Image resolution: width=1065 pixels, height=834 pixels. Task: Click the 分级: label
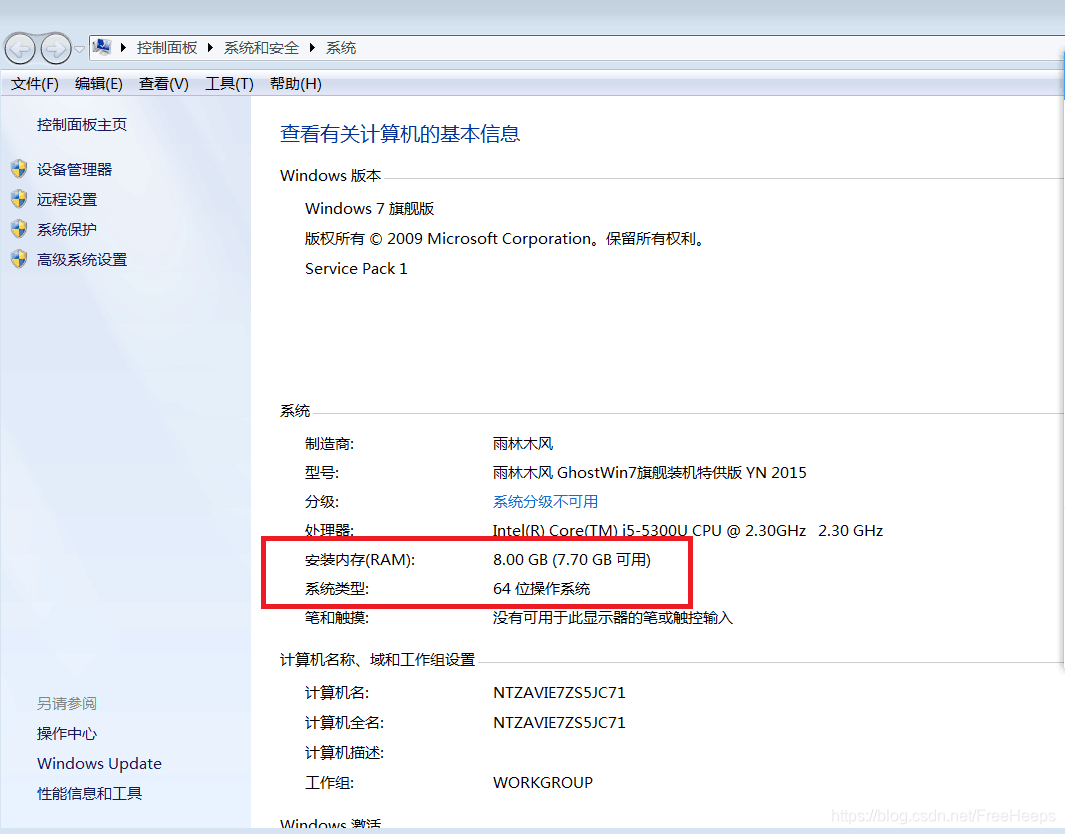[322, 501]
